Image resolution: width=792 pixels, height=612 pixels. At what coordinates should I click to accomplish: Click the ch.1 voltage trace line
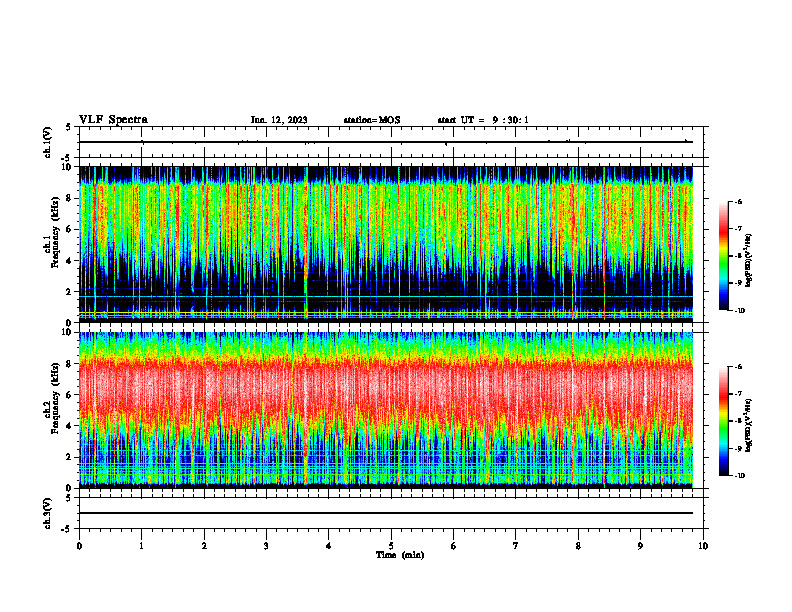386,142
